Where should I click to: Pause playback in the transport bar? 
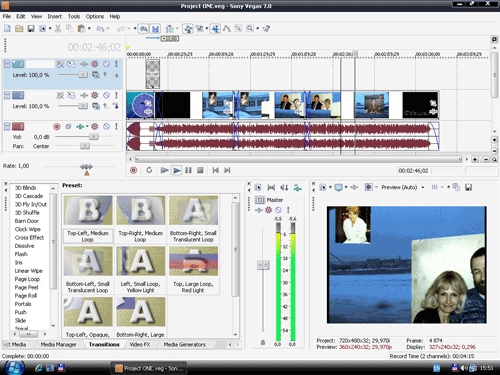click(188, 170)
